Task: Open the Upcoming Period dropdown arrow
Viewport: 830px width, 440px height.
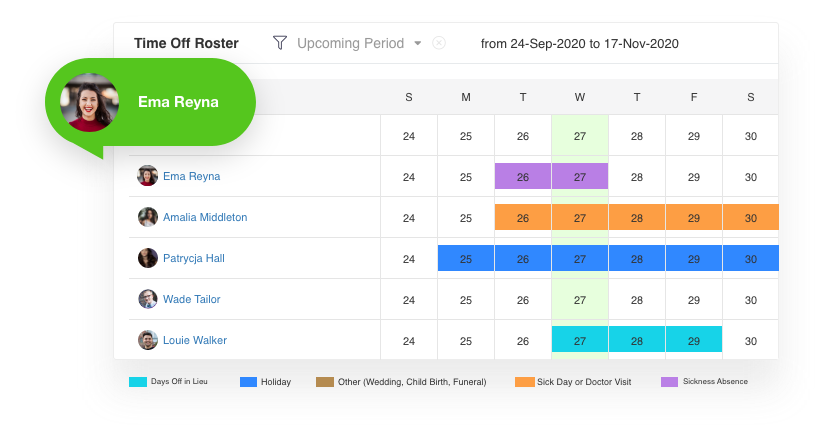Action: pyautogui.click(x=418, y=43)
